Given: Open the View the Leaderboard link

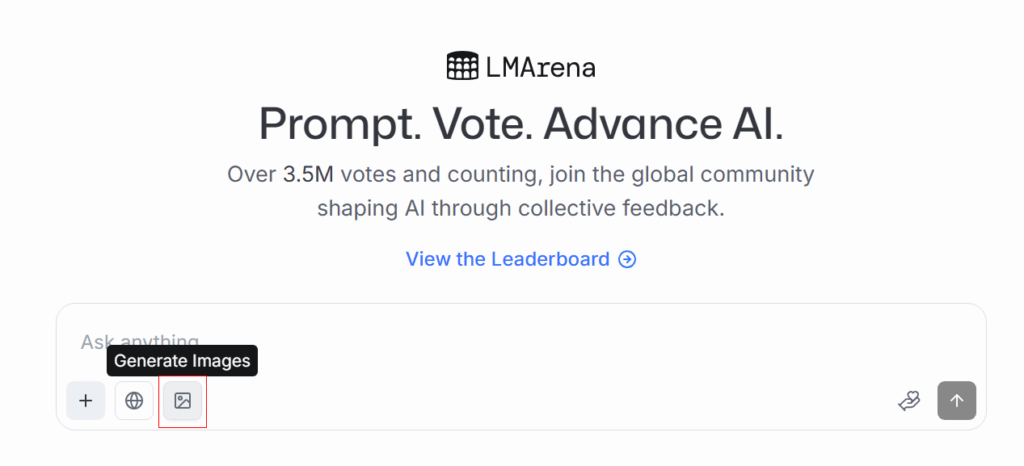Looking at the screenshot, I should click(x=521, y=259).
